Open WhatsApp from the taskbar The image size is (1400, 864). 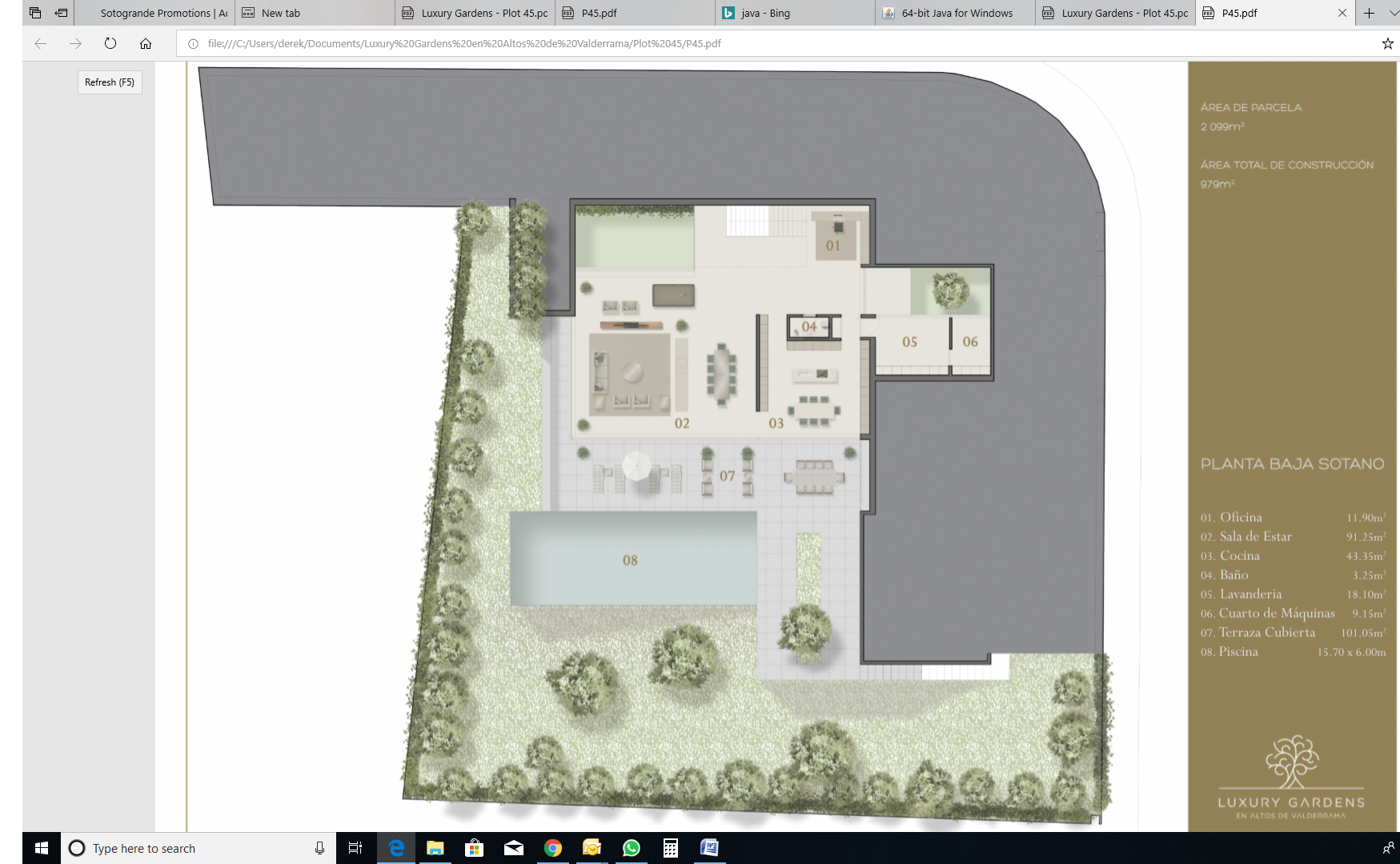coord(632,848)
